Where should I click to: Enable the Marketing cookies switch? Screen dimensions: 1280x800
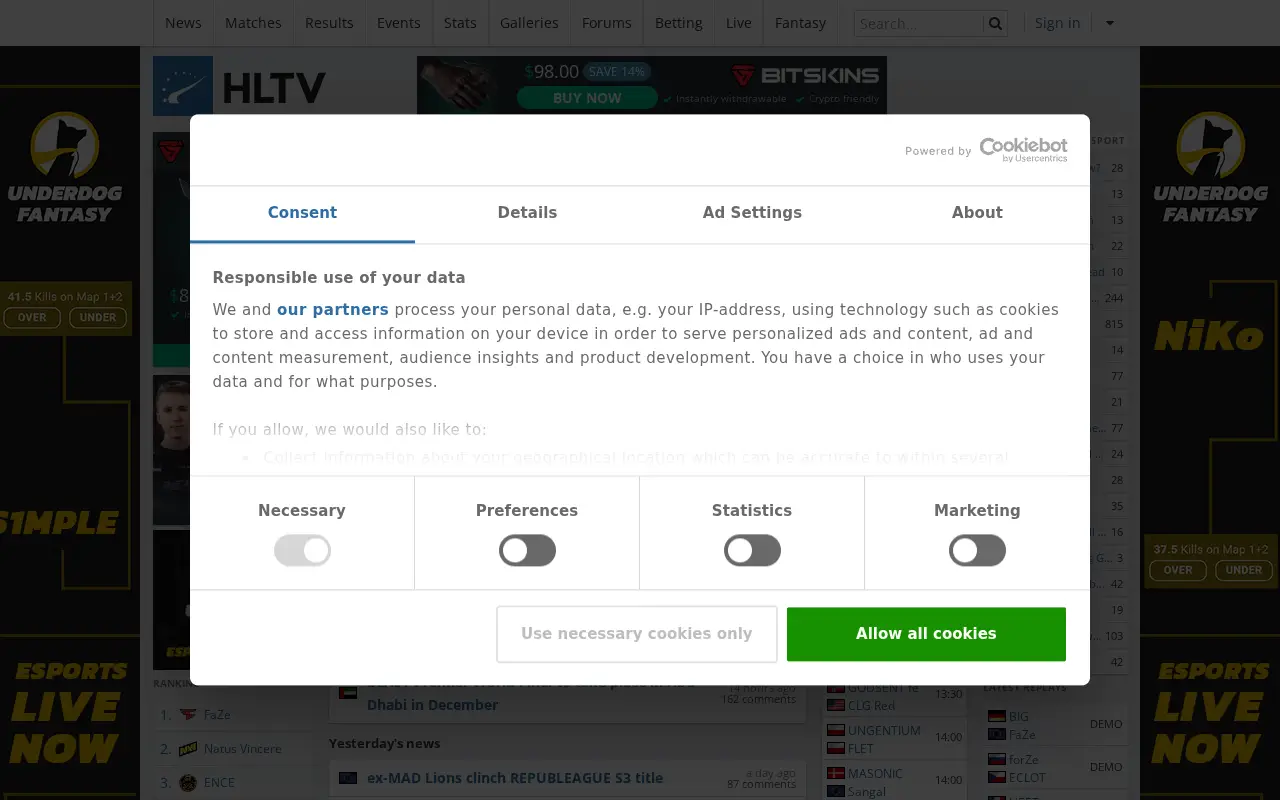977,550
